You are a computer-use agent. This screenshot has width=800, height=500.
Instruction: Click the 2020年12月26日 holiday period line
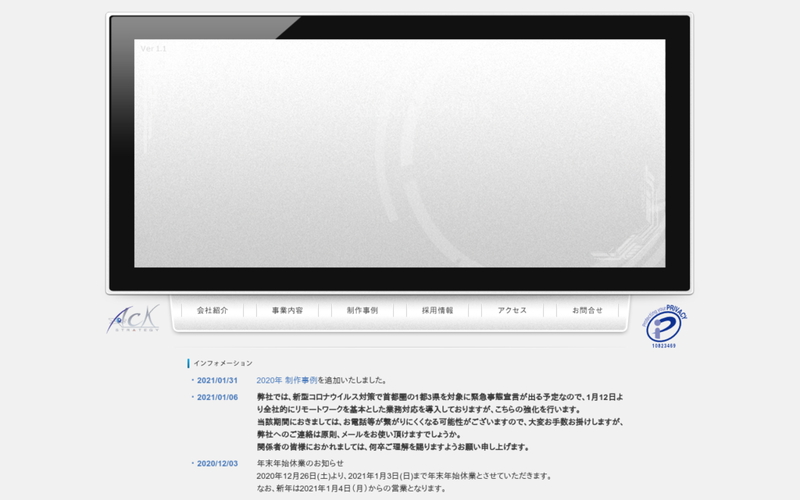click(404, 476)
